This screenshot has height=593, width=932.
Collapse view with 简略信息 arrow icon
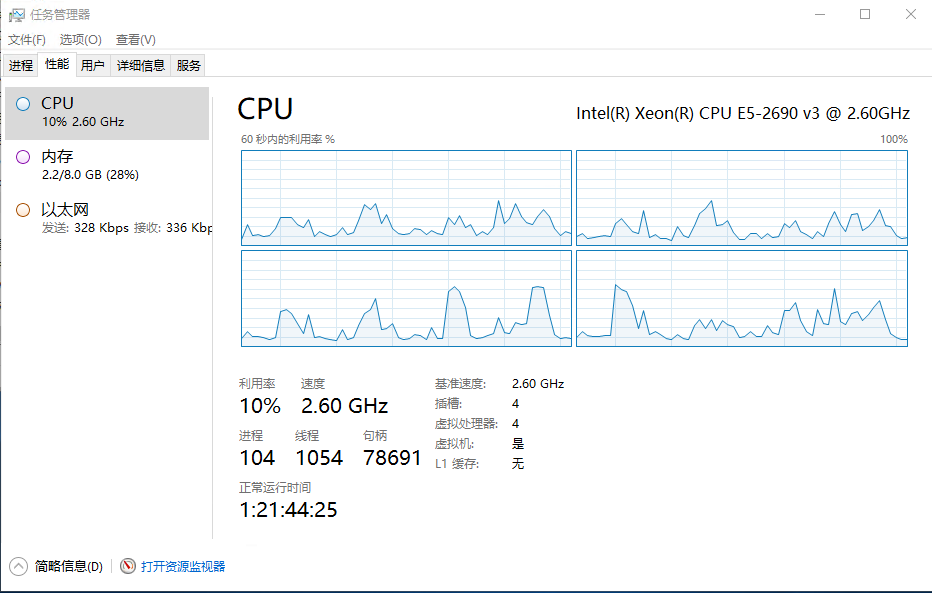click(x=18, y=566)
